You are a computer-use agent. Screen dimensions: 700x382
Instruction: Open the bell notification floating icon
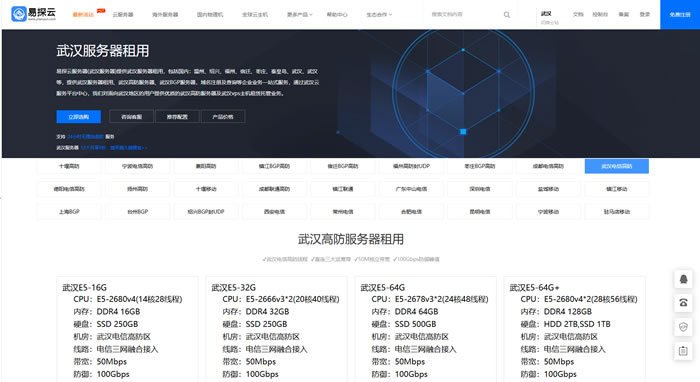[x=683, y=279]
